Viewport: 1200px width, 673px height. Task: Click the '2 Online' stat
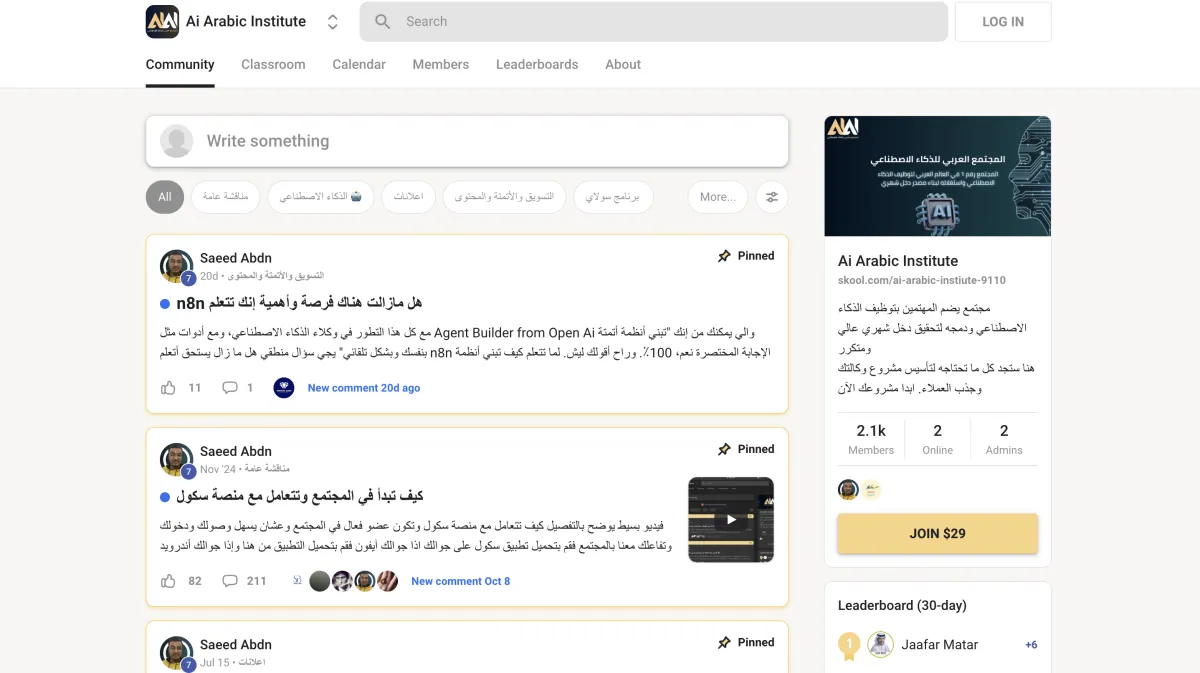[x=937, y=439]
